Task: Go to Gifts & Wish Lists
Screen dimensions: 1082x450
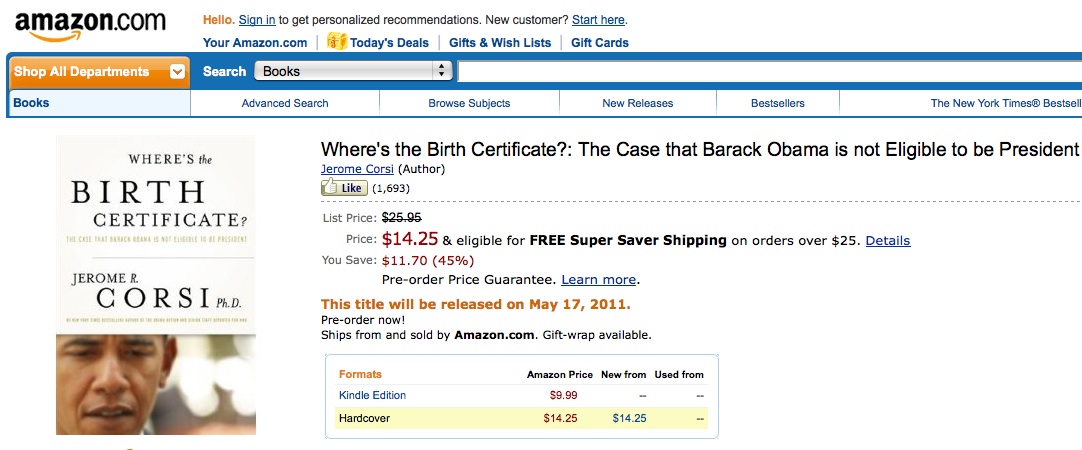Action: [x=500, y=43]
